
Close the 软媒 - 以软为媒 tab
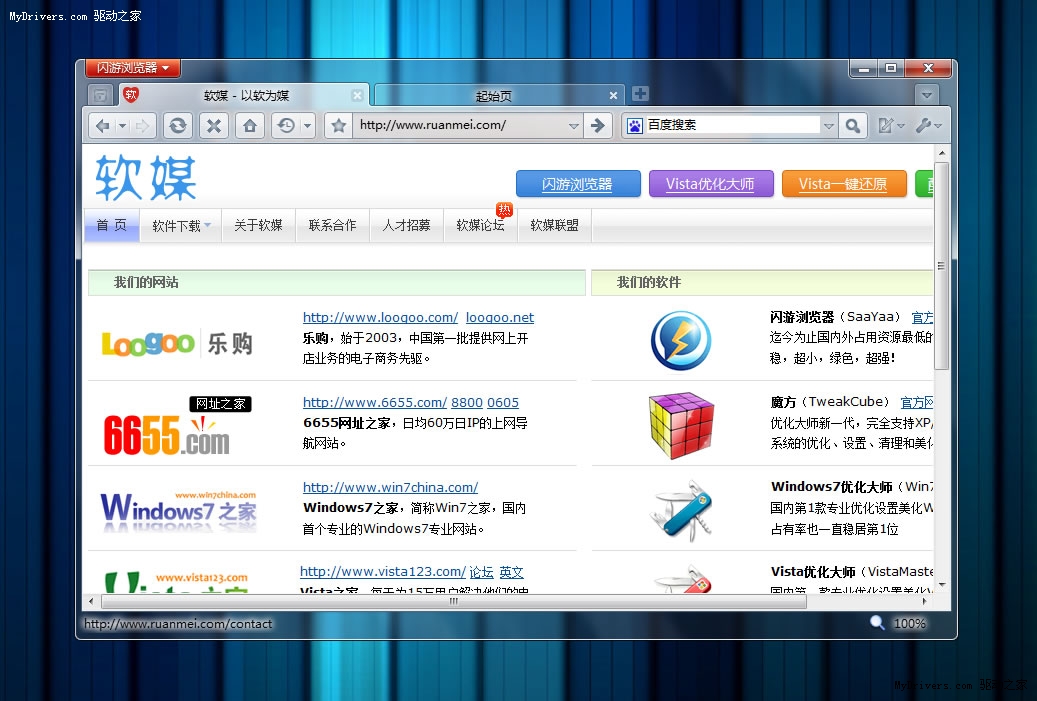[x=357, y=95]
